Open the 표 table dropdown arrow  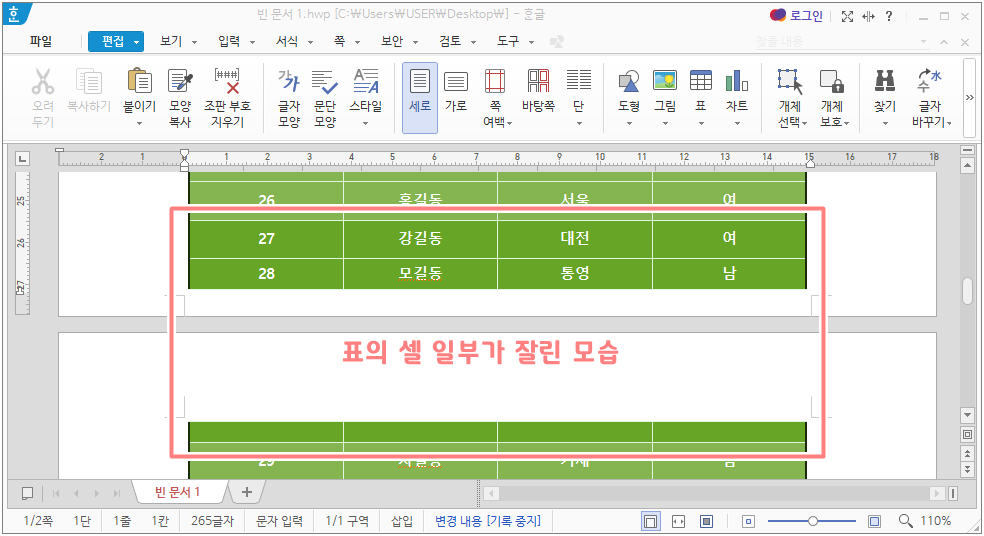click(x=701, y=123)
